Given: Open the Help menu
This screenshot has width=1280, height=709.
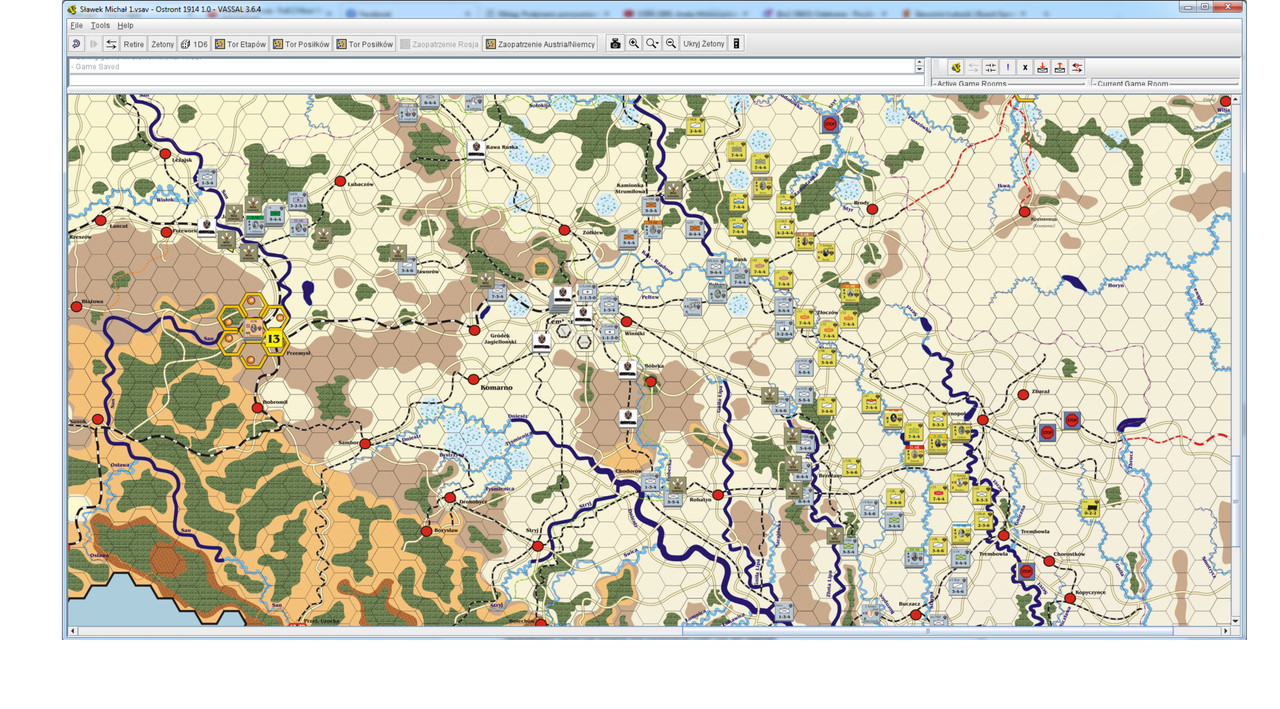Looking at the screenshot, I should (125, 25).
